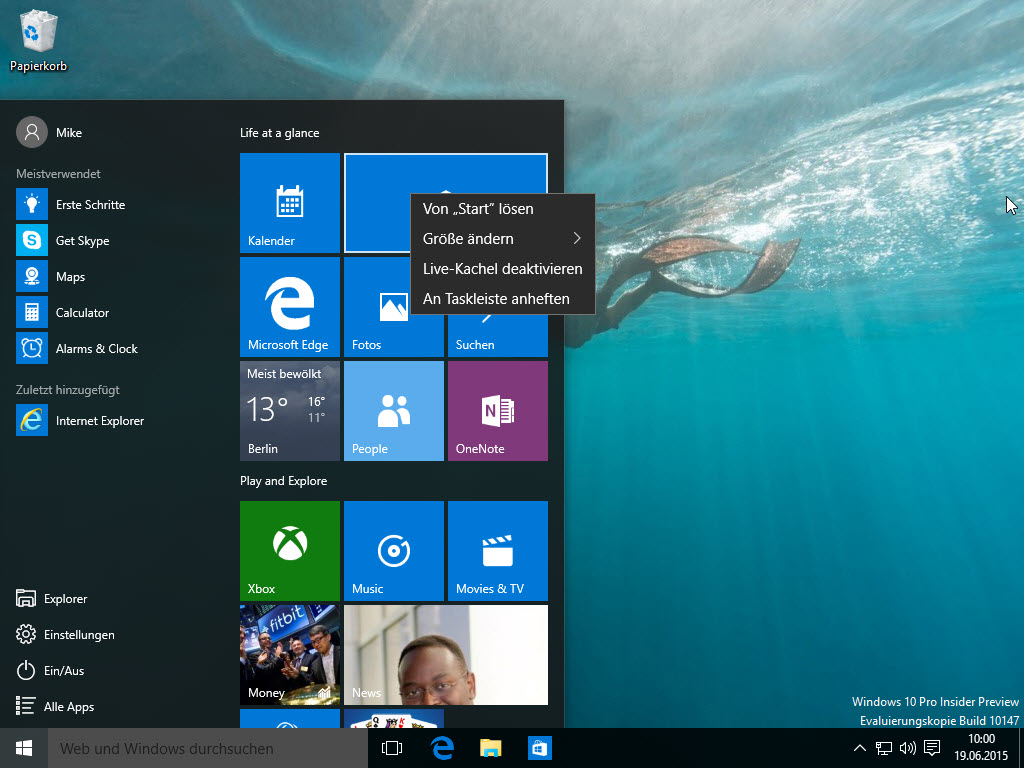
Task: Select "Live-Kachel deaktivieren" menu entry
Action: (x=503, y=269)
